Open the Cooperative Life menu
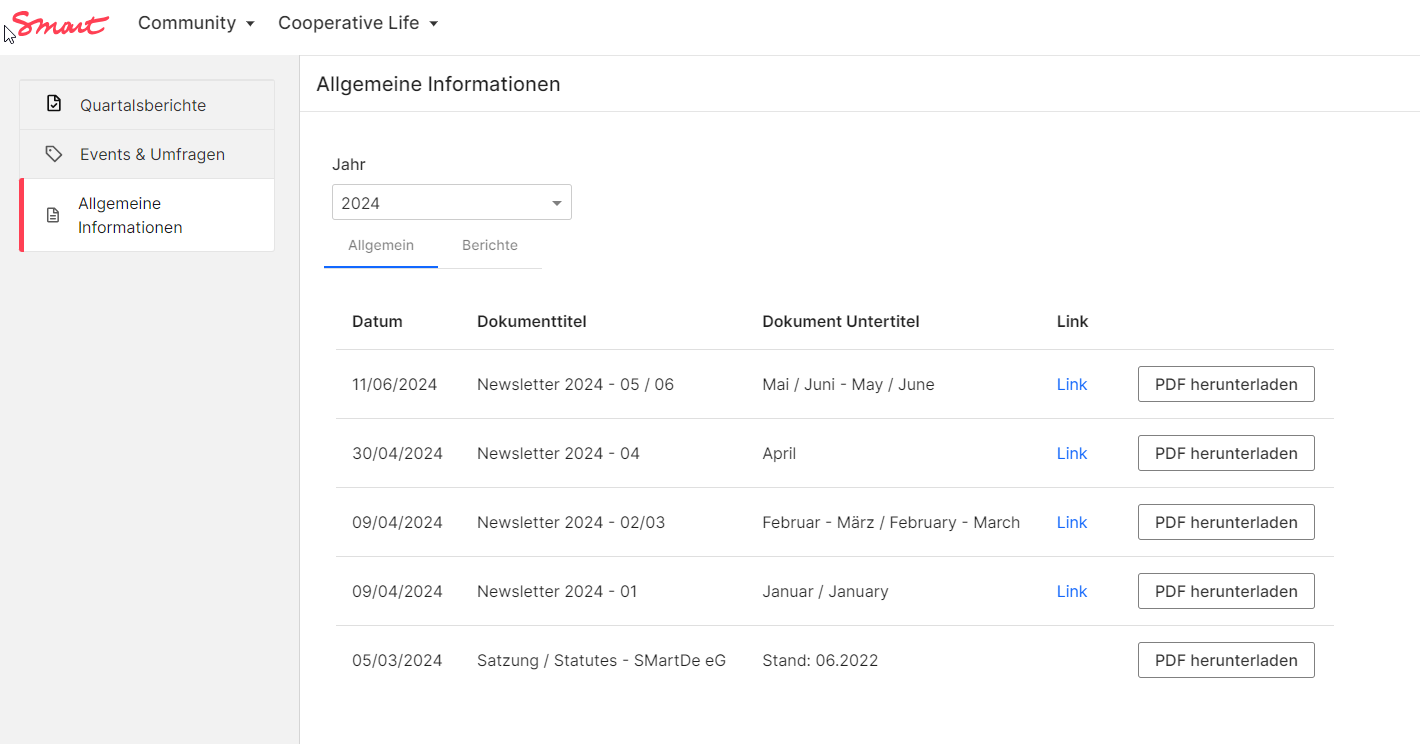This screenshot has width=1420, height=744. [358, 23]
